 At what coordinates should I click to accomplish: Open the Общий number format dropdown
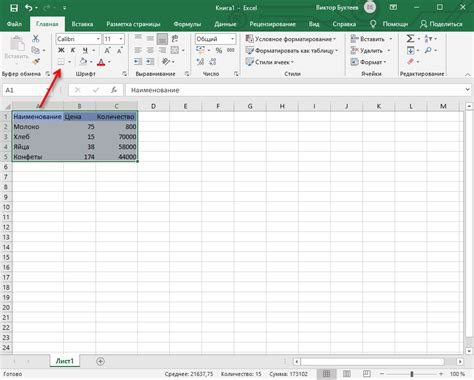tap(232, 39)
